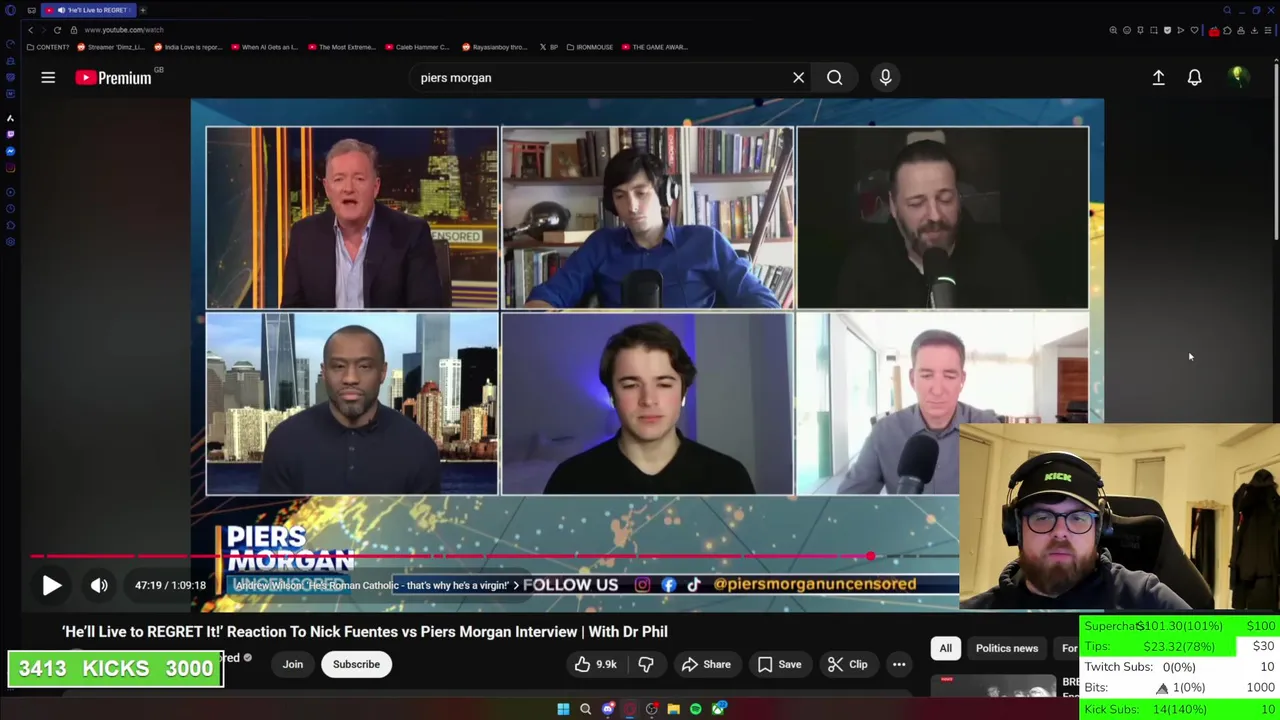Image resolution: width=1280 pixels, height=720 pixels.
Task: Run search with magnifier button
Action: pyautogui.click(x=834, y=77)
